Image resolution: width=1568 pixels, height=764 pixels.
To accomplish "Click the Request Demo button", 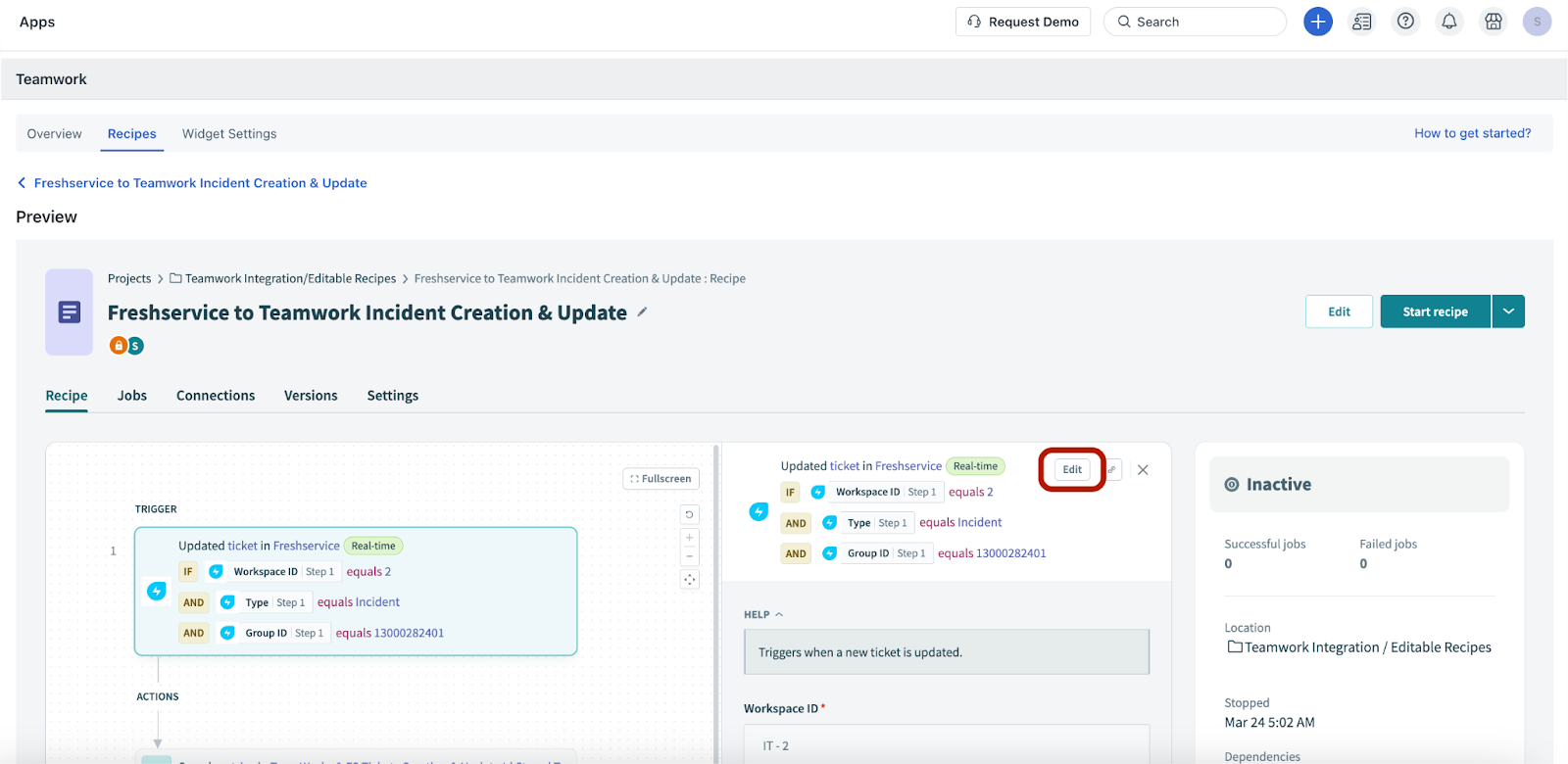I will [x=1023, y=22].
